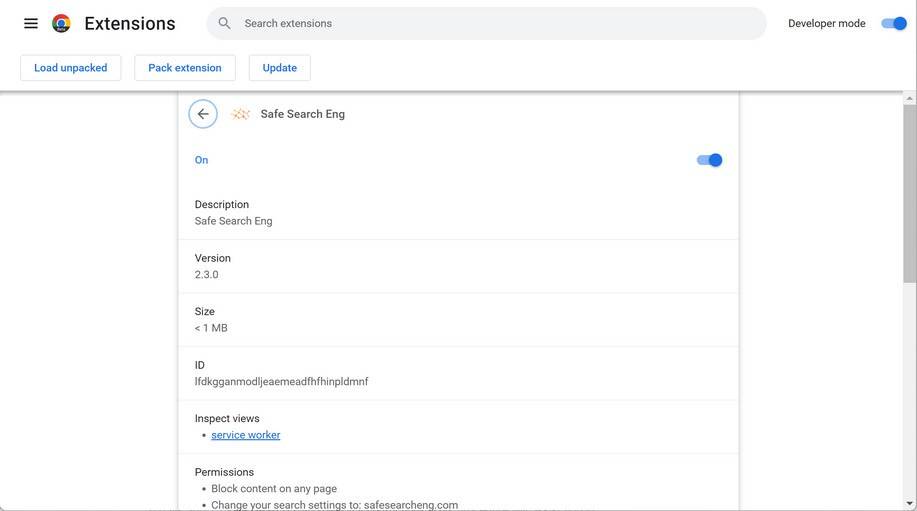Go back using the arrow button
917x511 pixels.
(x=203, y=114)
